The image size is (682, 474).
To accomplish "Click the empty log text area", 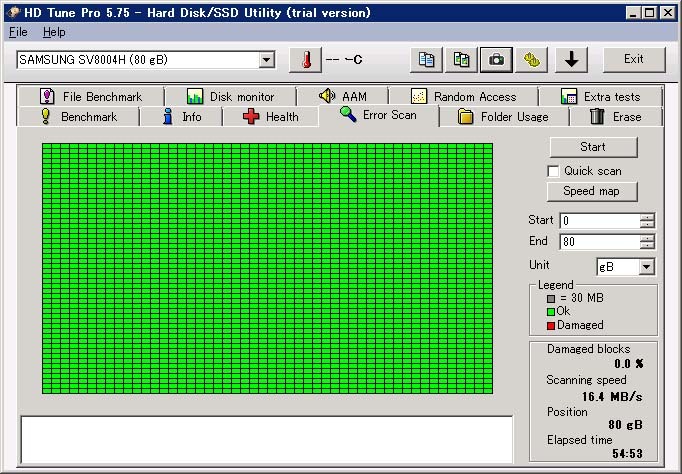I will tap(267, 440).
